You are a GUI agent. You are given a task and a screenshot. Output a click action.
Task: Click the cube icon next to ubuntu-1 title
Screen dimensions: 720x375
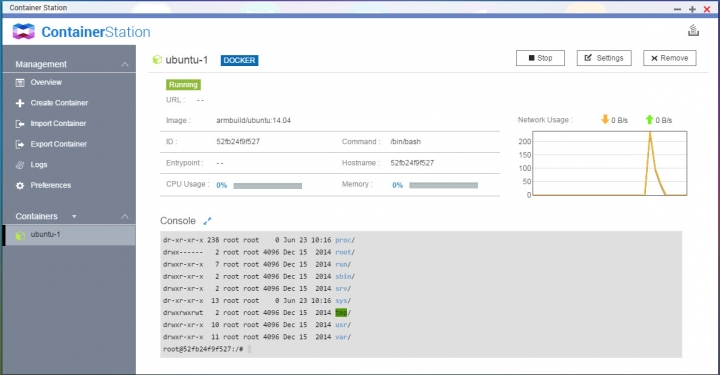tap(157, 60)
